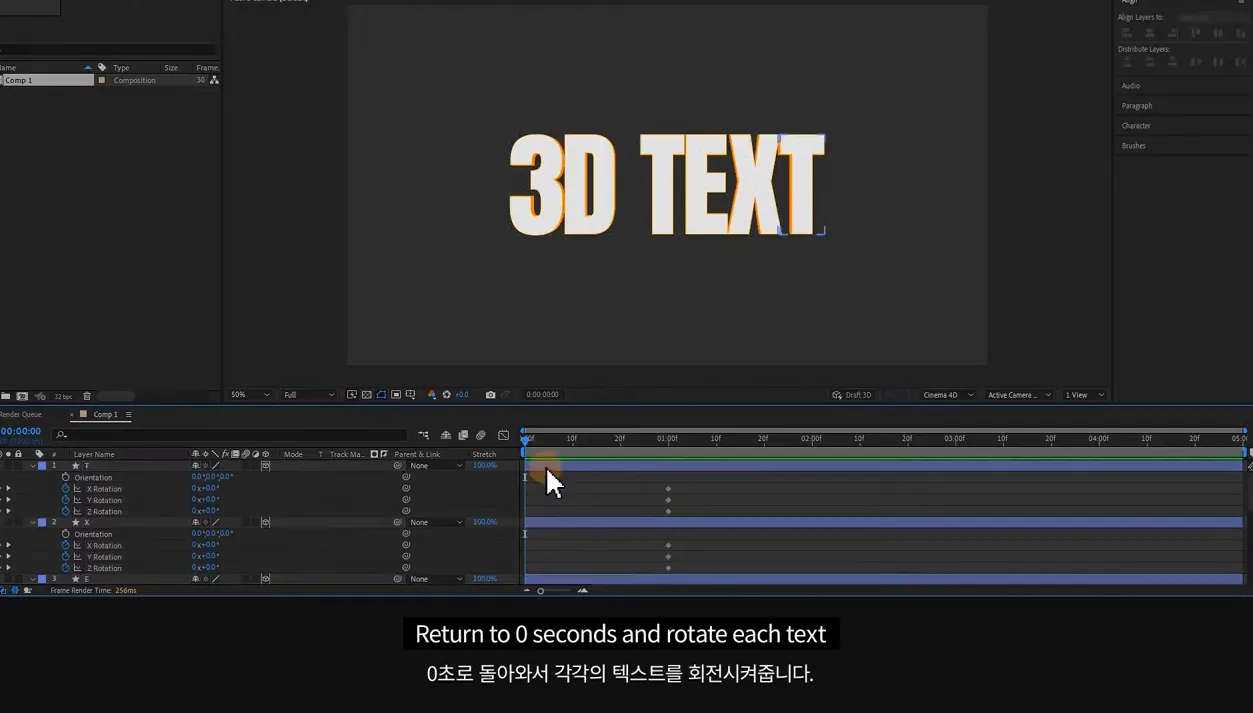Screen dimensions: 1253x713
Task: Click the reset exposure icon
Action: point(446,395)
